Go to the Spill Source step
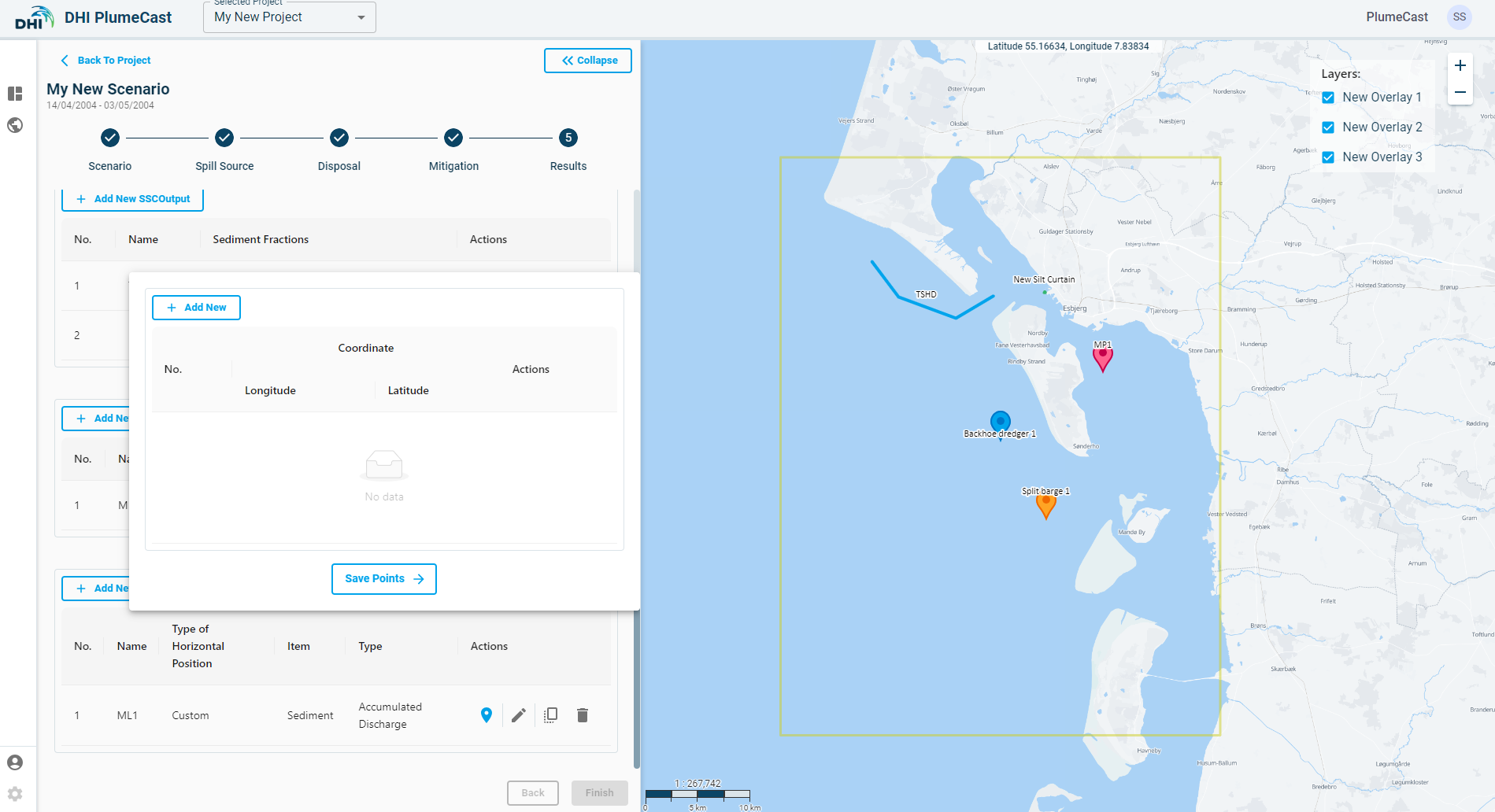Viewport: 1495px width, 812px height. [x=224, y=138]
